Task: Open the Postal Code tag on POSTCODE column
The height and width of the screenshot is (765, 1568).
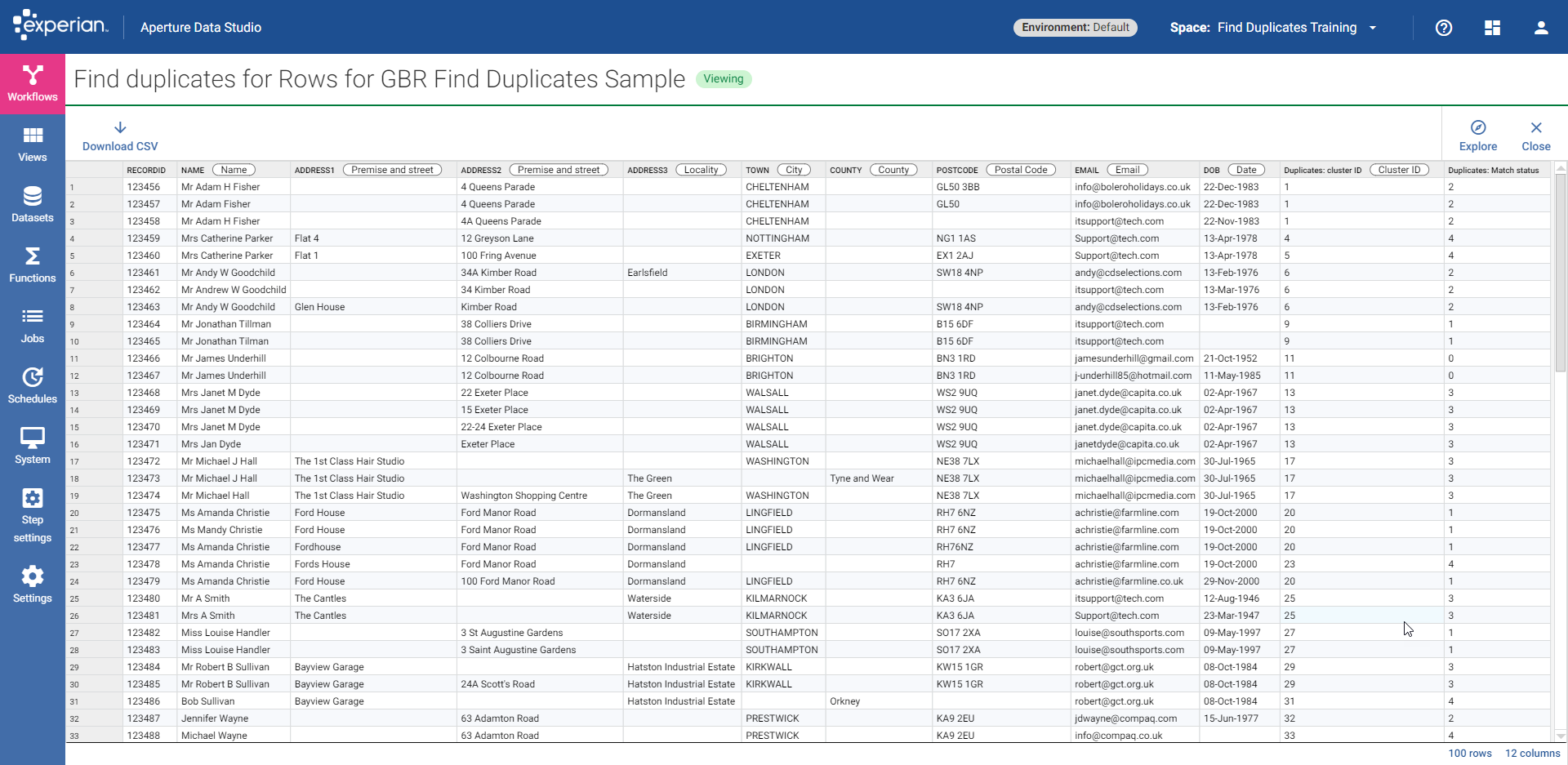Action: [x=1022, y=169]
